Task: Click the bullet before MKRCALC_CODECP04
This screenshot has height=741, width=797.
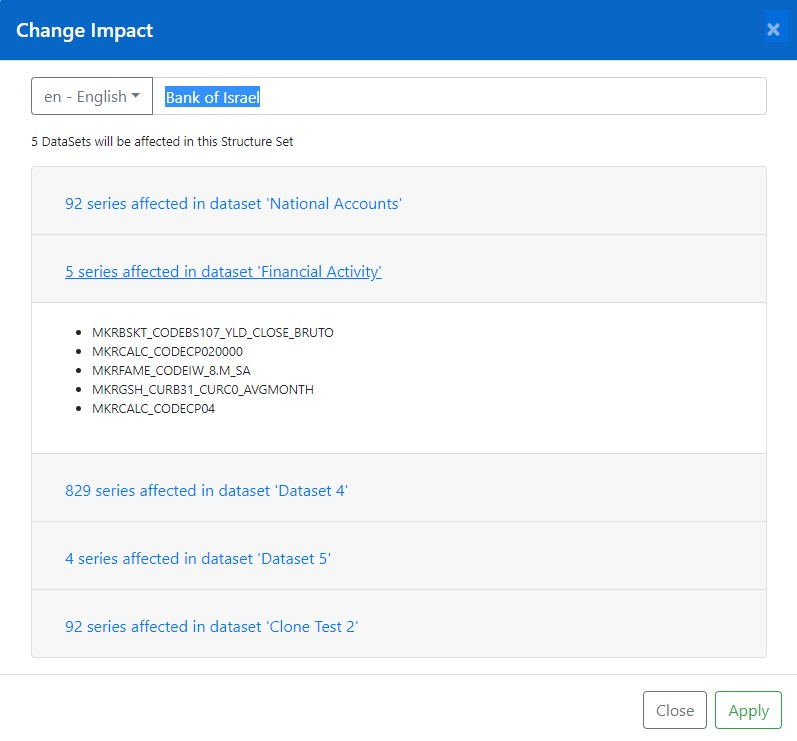Action: tap(79, 408)
